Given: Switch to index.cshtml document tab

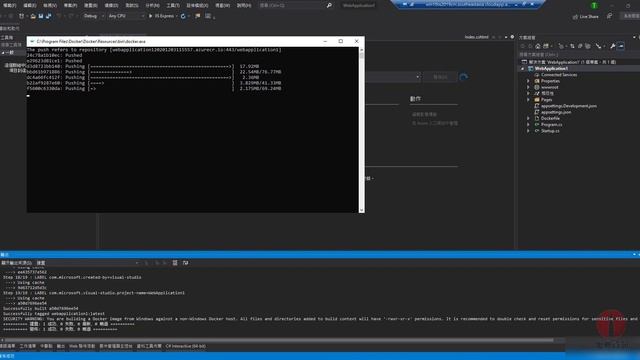Looking at the screenshot, I should 476,37.
